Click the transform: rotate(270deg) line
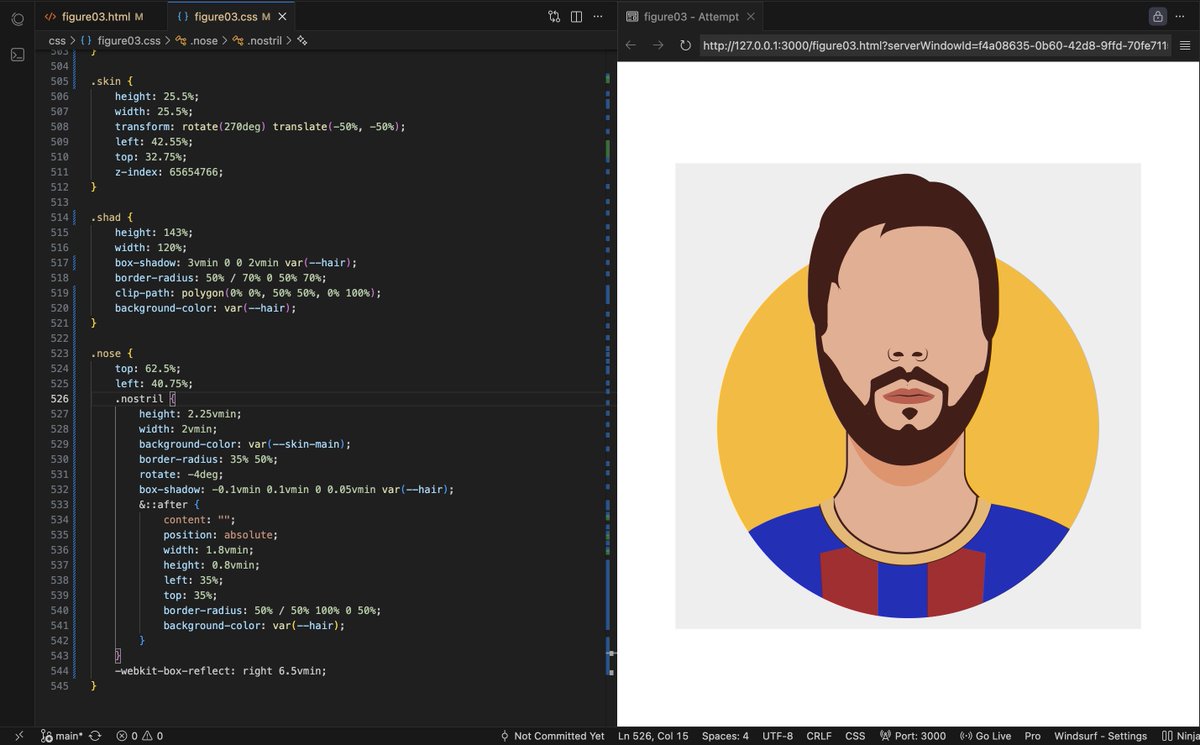The image size is (1200, 745). 260,127
